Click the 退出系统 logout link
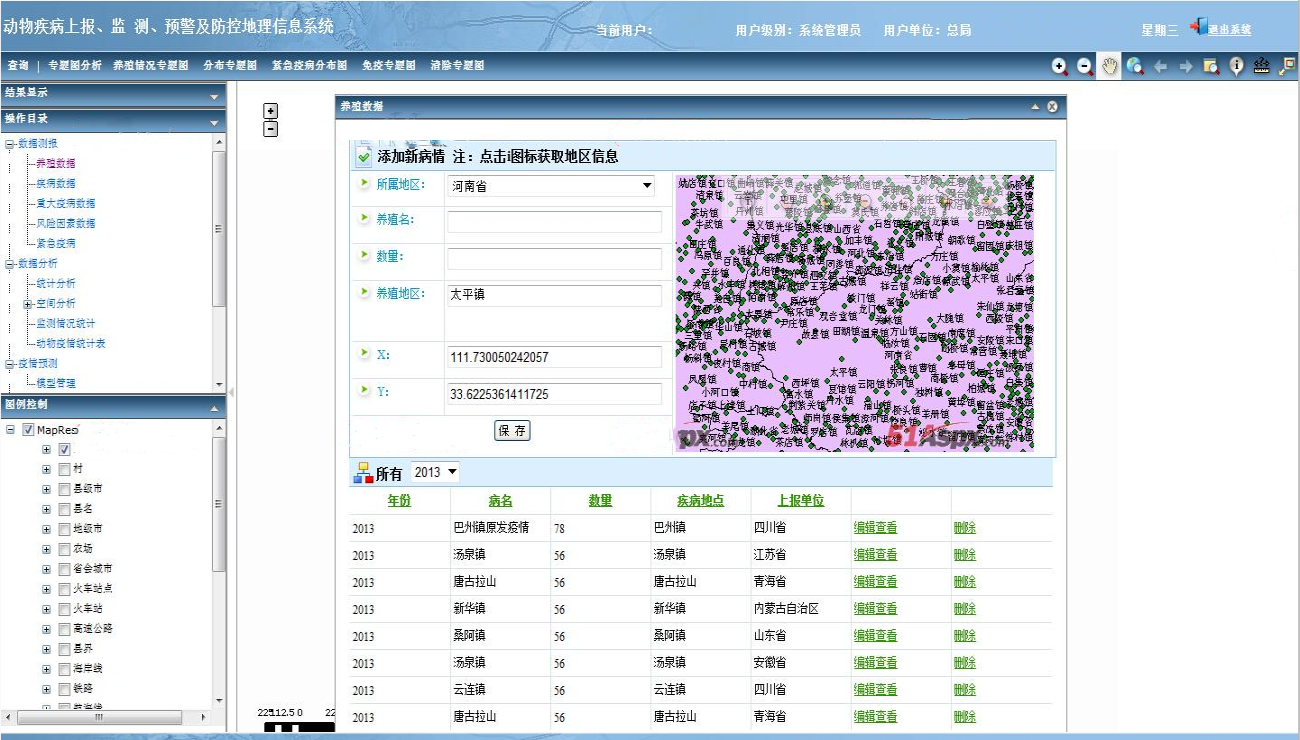1300x740 pixels. 1229,30
